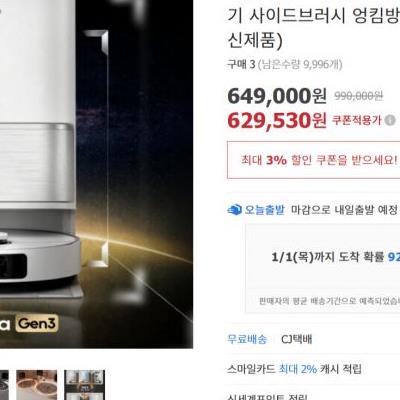Click the 스마일카드 cashback text
This screenshot has width=400, height=400.
click(251, 369)
